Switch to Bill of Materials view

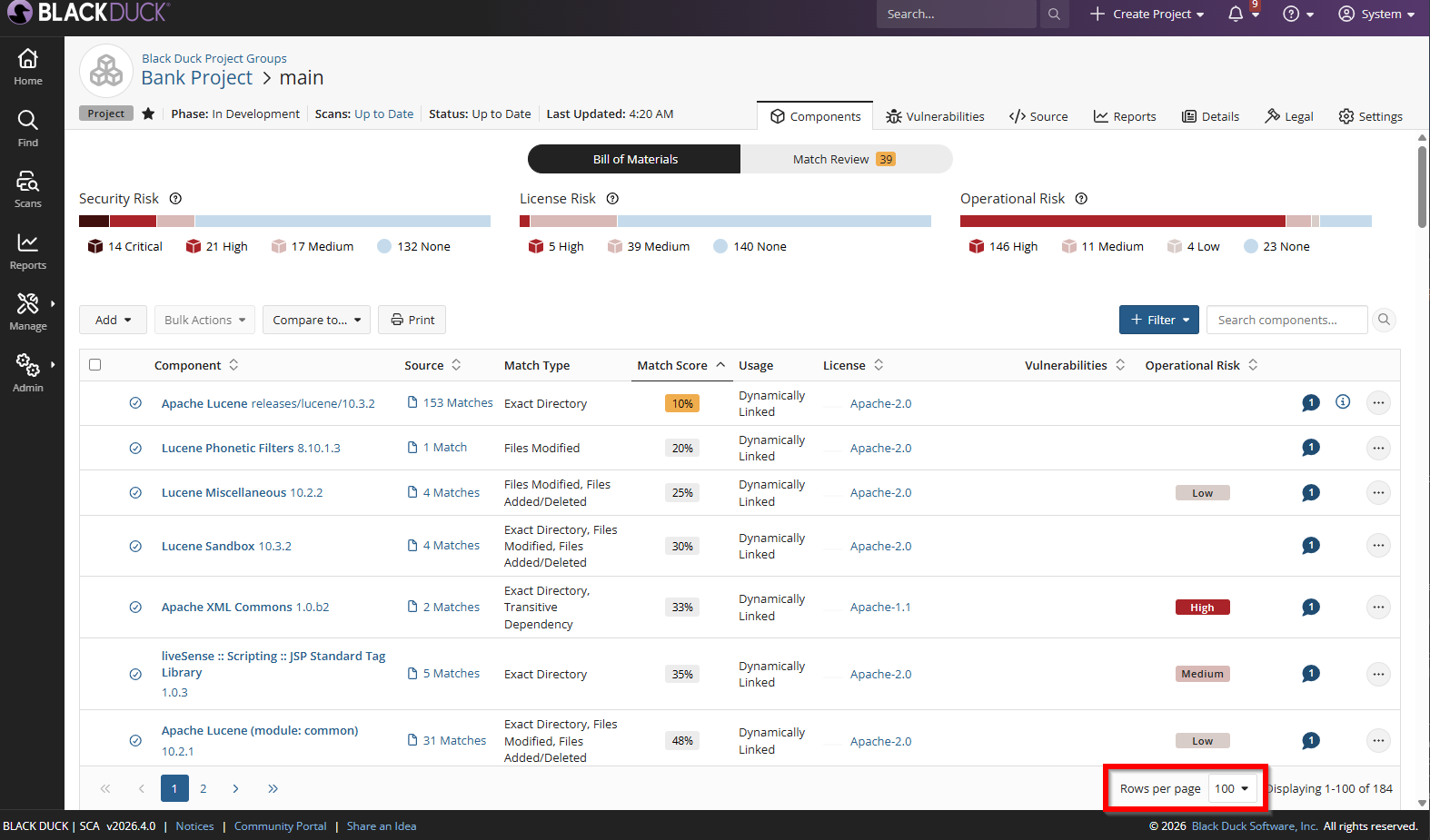point(635,159)
